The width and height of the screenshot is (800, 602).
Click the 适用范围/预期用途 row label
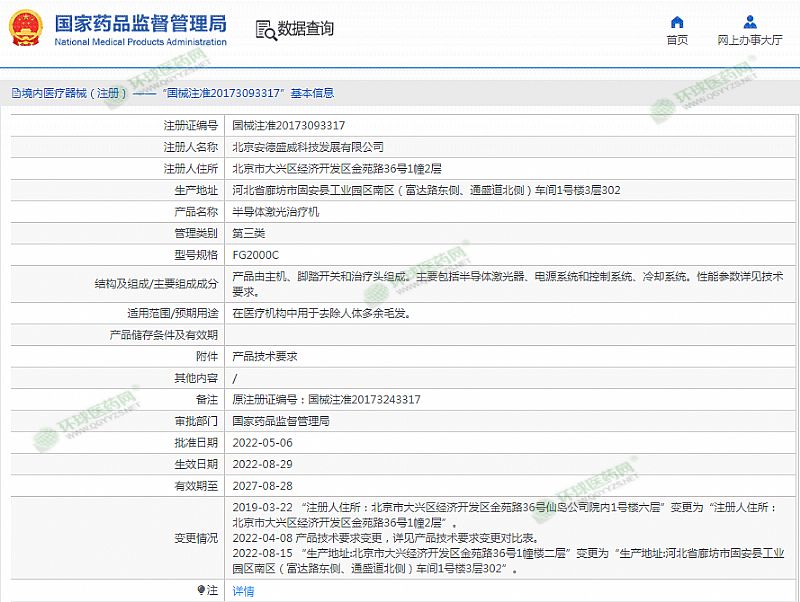click(x=172, y=313)
